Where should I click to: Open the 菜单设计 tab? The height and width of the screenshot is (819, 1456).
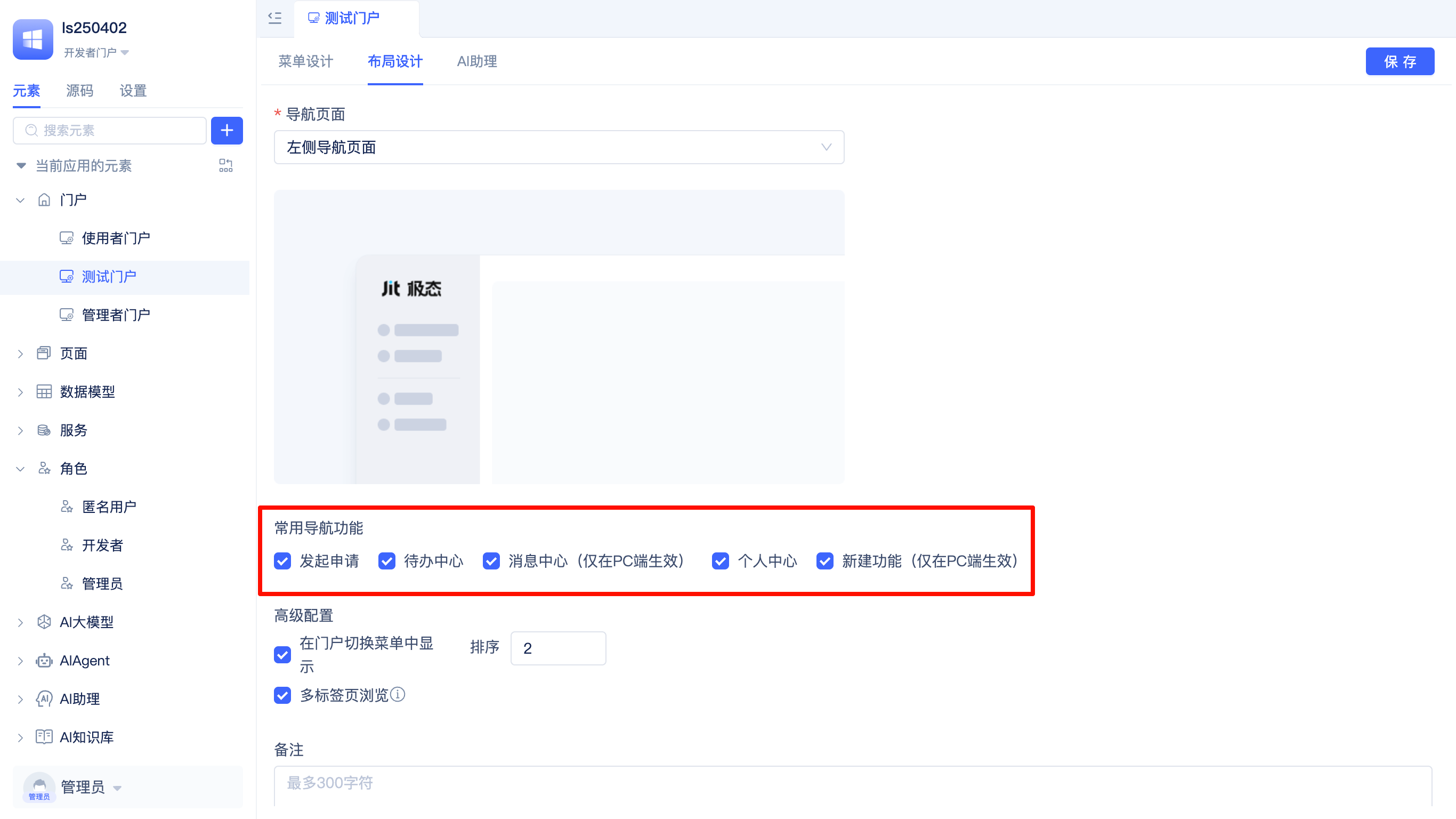click(306, 62)
